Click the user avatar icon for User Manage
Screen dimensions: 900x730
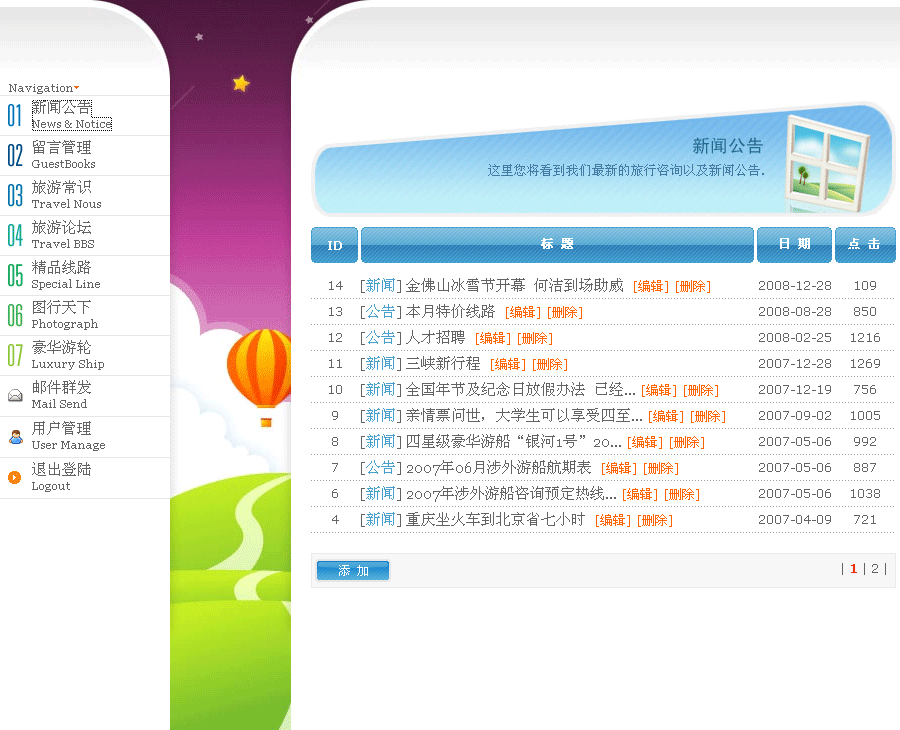15,437
